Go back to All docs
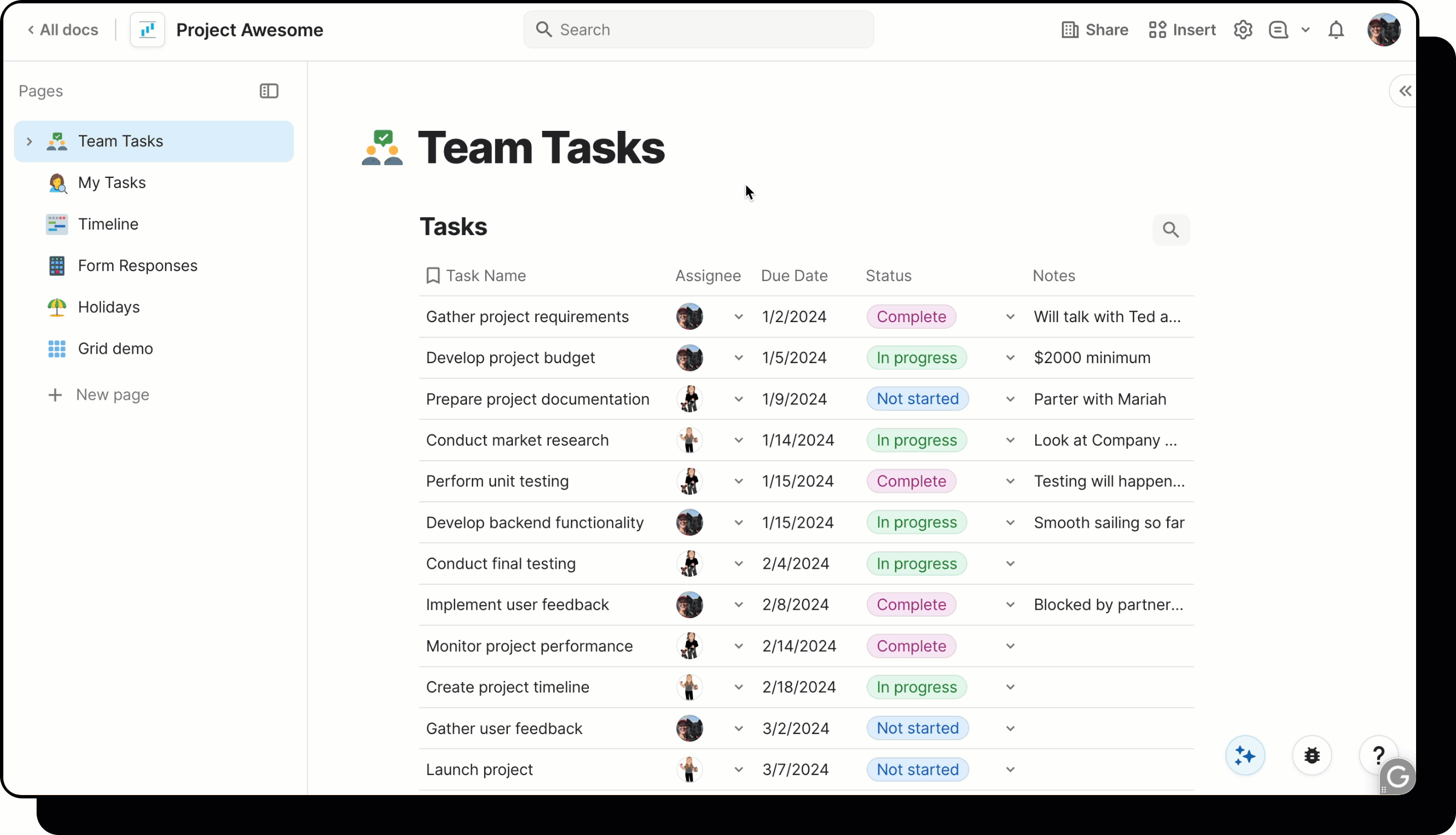 (x=63, y=30)
